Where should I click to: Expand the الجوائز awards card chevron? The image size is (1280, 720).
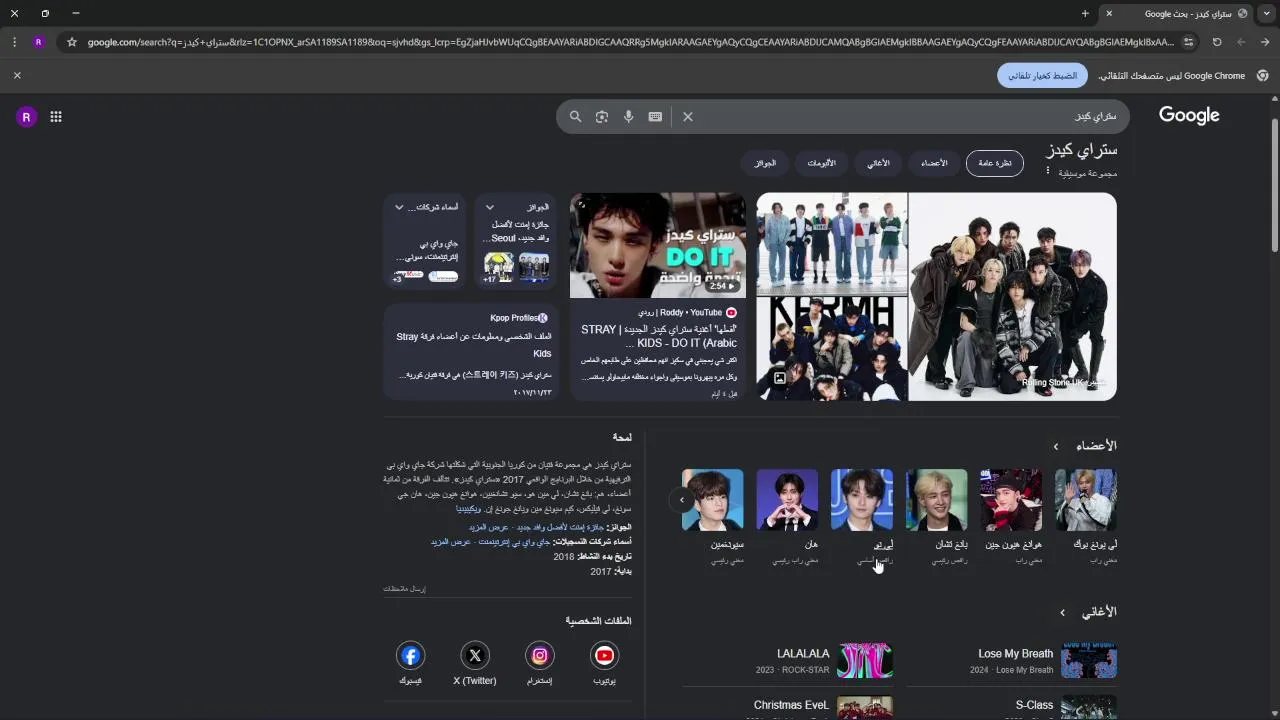point(490,207)
